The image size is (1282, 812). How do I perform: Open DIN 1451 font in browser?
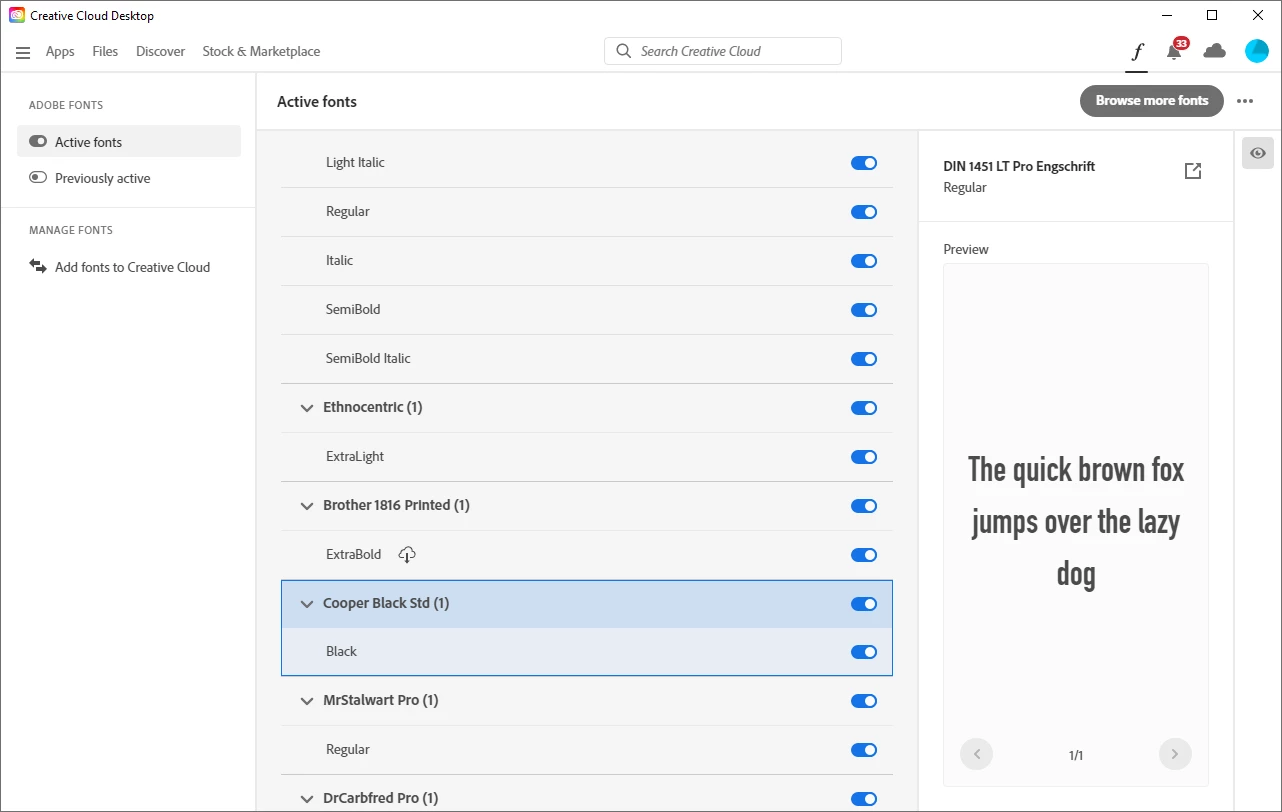[1192, 171]
